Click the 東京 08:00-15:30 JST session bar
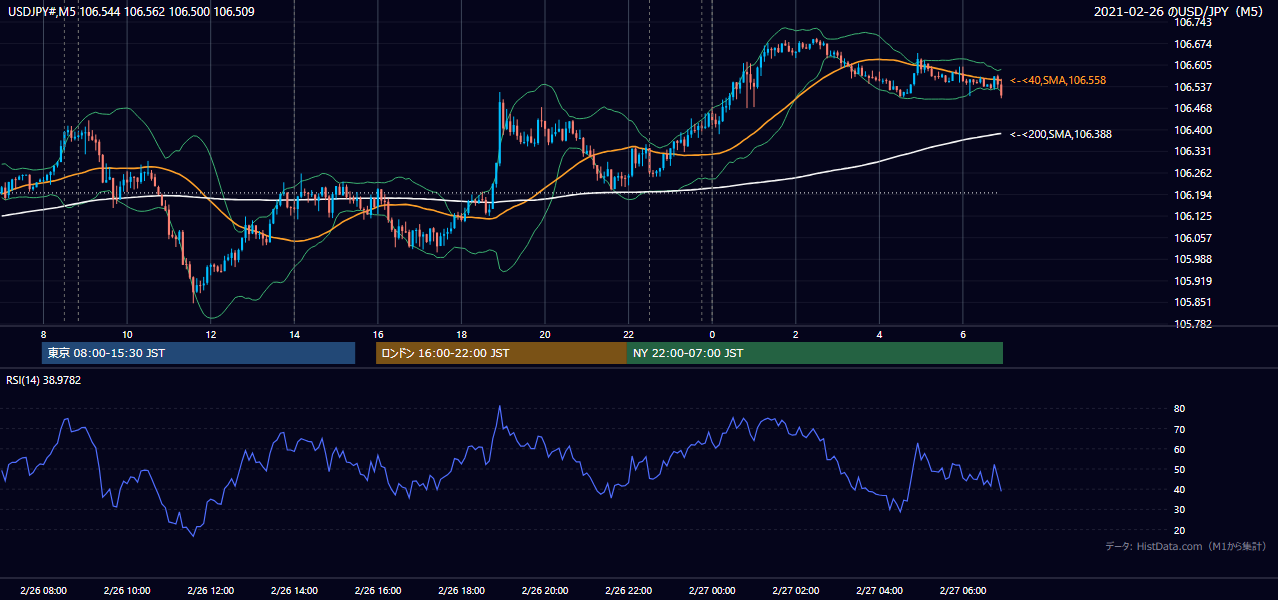The height and width of the screenshot is (600, 1278). click(198, 353)
